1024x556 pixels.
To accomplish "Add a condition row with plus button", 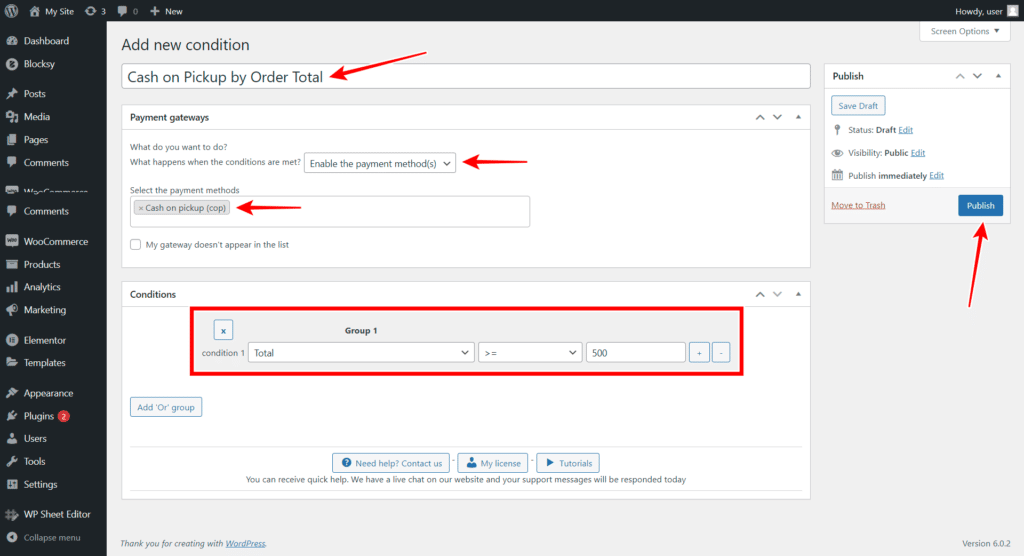I will pos(699,353).
